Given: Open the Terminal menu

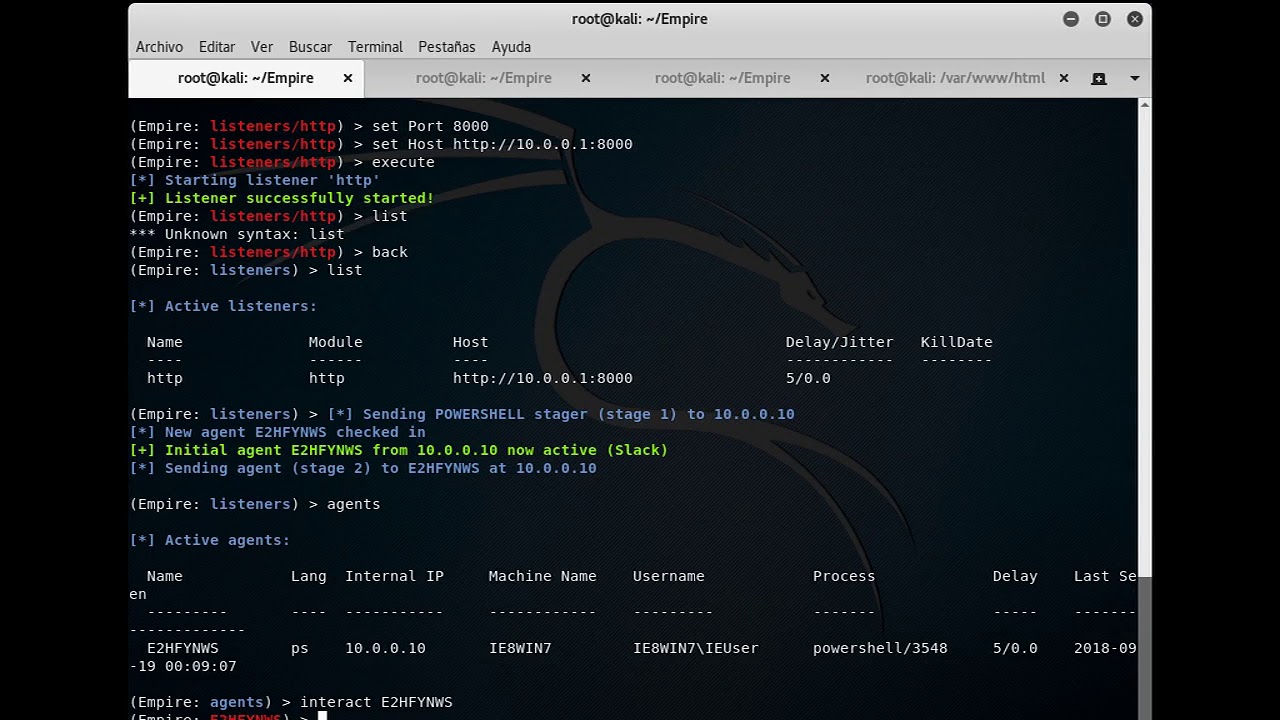Looking at the screenshot, I should click(x=375, y=47).
